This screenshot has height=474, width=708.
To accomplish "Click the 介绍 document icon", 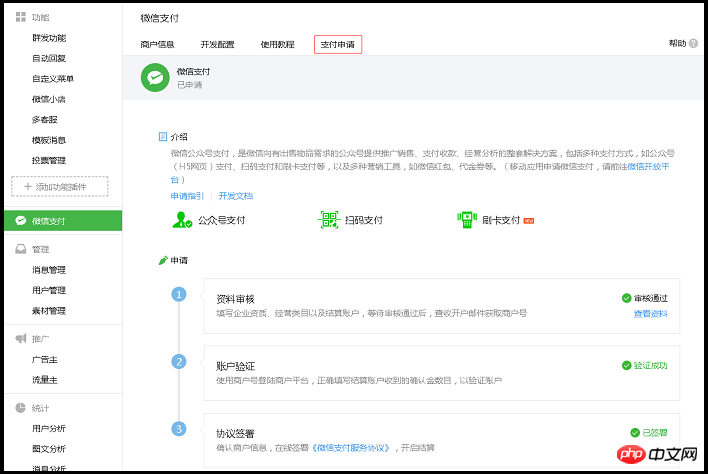I will (x=163, y=137).
